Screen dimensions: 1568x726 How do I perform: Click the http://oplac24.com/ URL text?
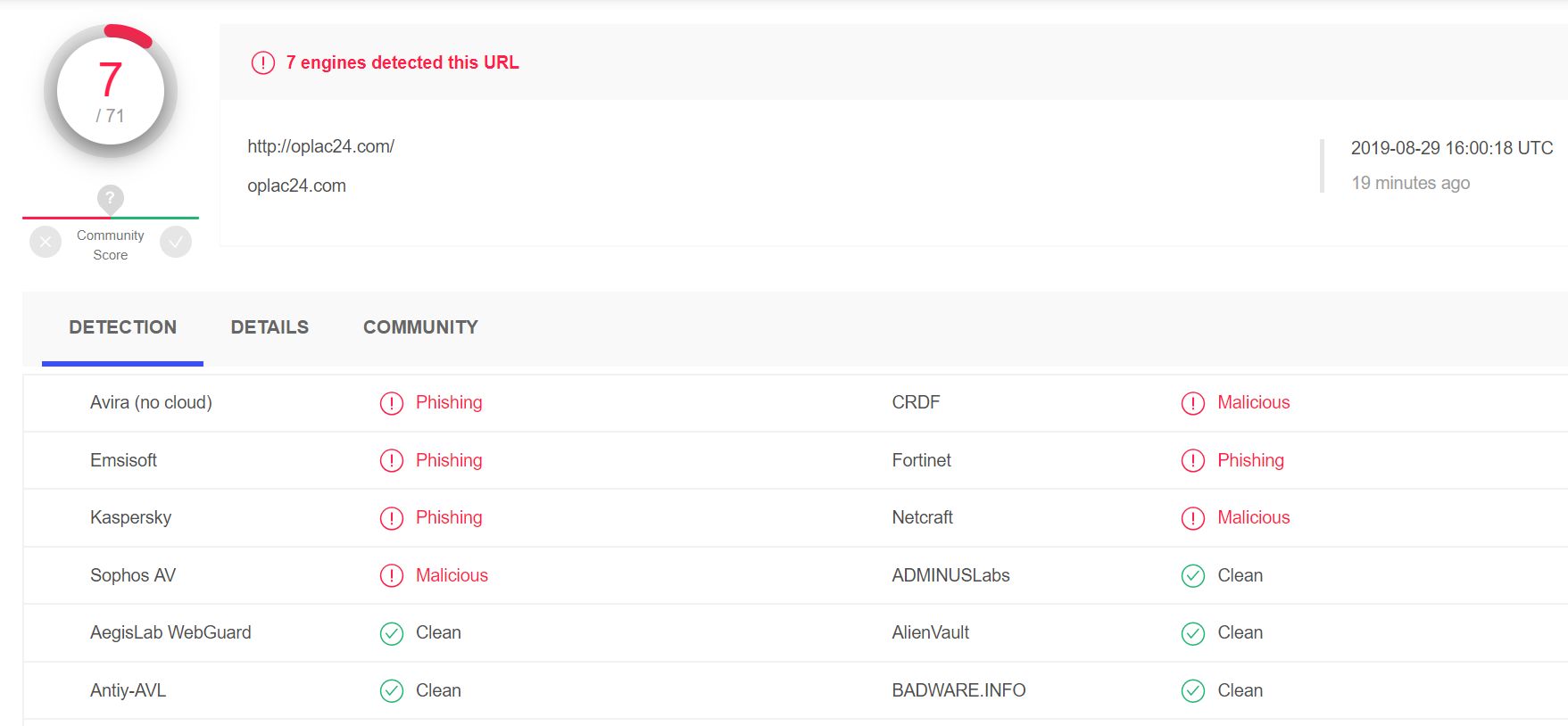[321, 146]
